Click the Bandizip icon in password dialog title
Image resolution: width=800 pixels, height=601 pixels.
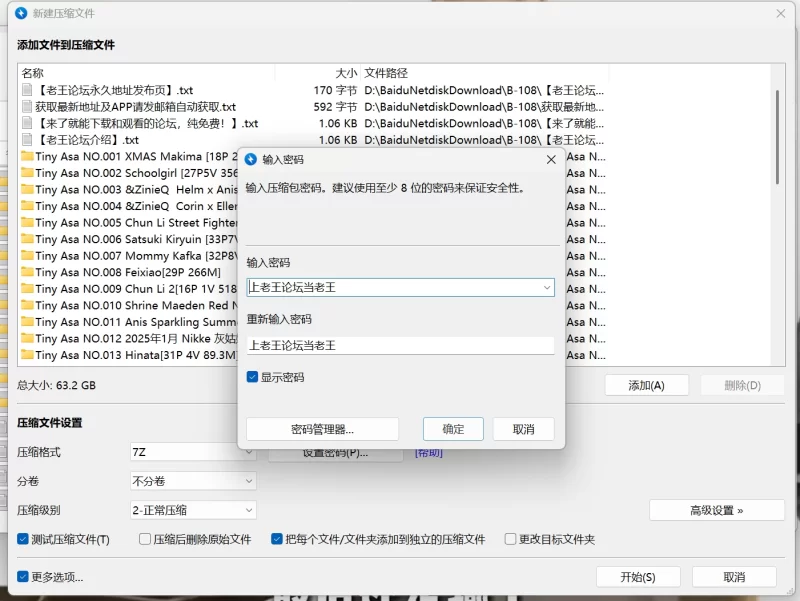251,159
